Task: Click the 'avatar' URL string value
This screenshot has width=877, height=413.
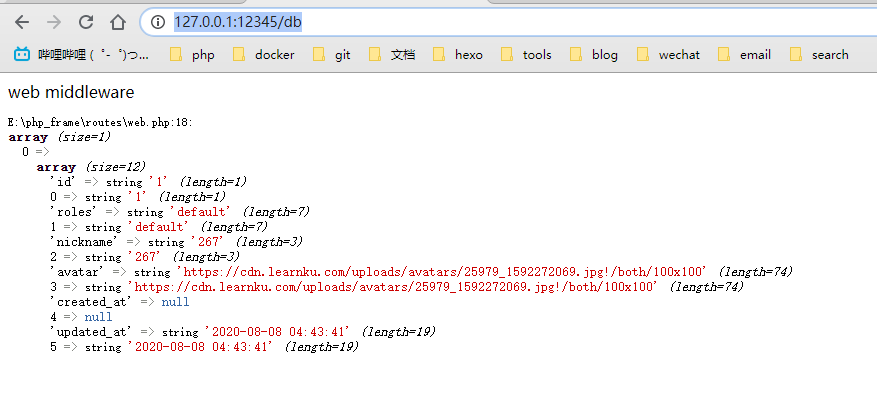Action: point(442,272)
